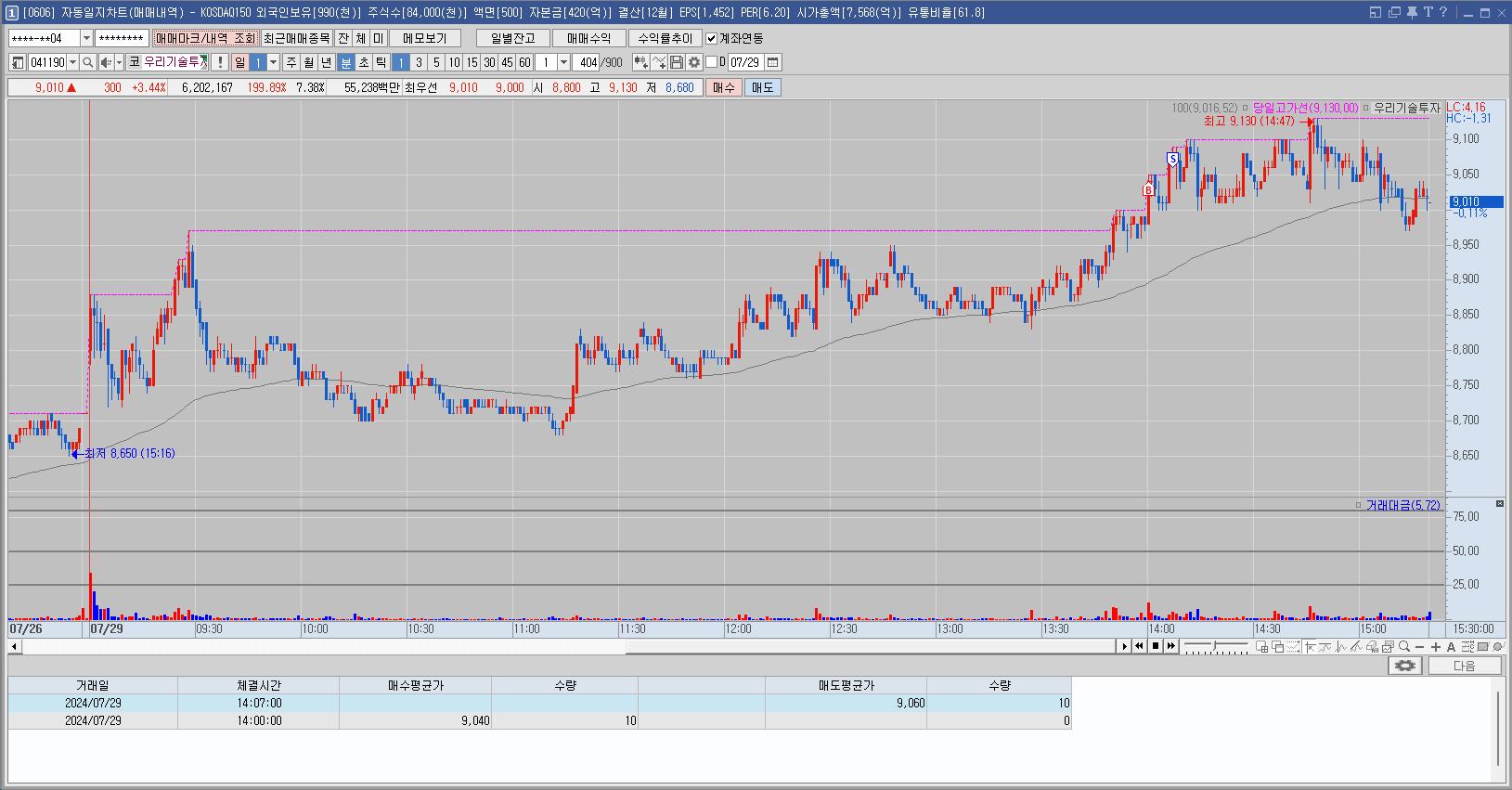Select the 최근매매종목 tab

point(296,38)
